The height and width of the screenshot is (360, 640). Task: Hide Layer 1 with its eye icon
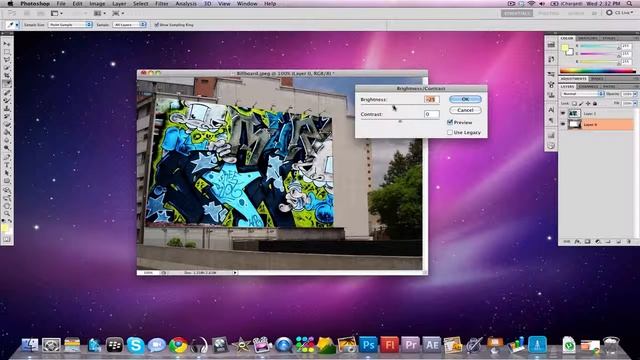(x=563, y=113)
